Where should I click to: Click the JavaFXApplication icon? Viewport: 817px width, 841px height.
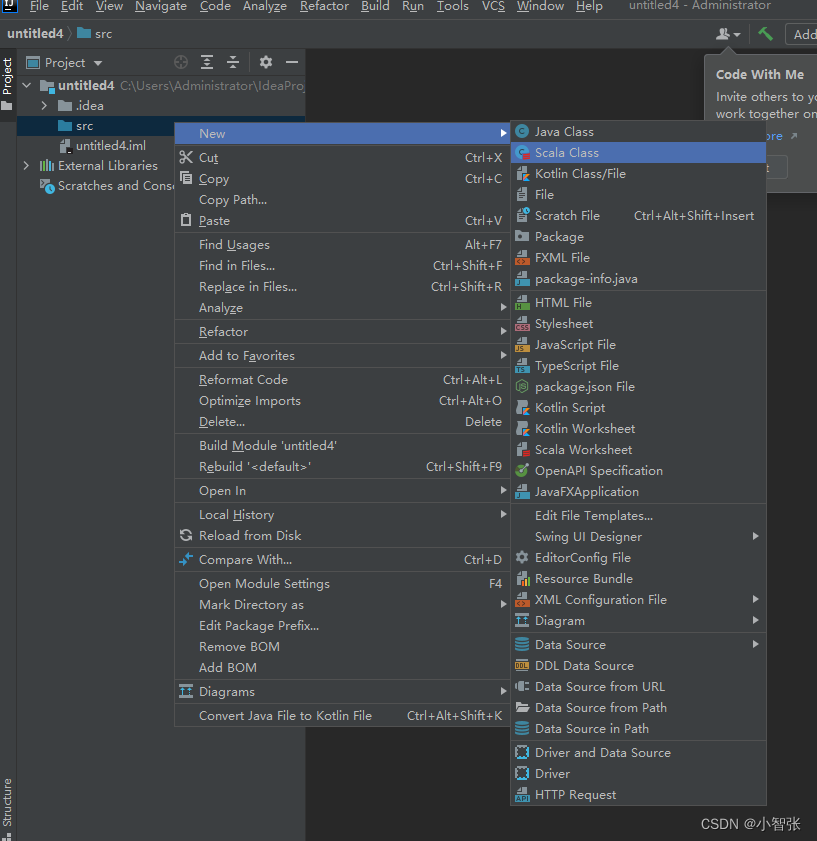pyautogui.click(x=522, y=492)
